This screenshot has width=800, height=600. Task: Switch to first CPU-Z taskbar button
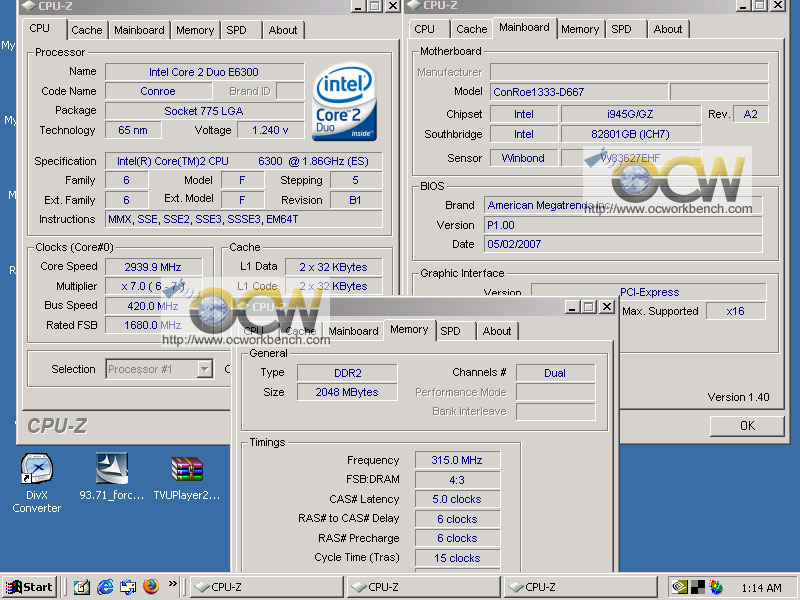266,587
